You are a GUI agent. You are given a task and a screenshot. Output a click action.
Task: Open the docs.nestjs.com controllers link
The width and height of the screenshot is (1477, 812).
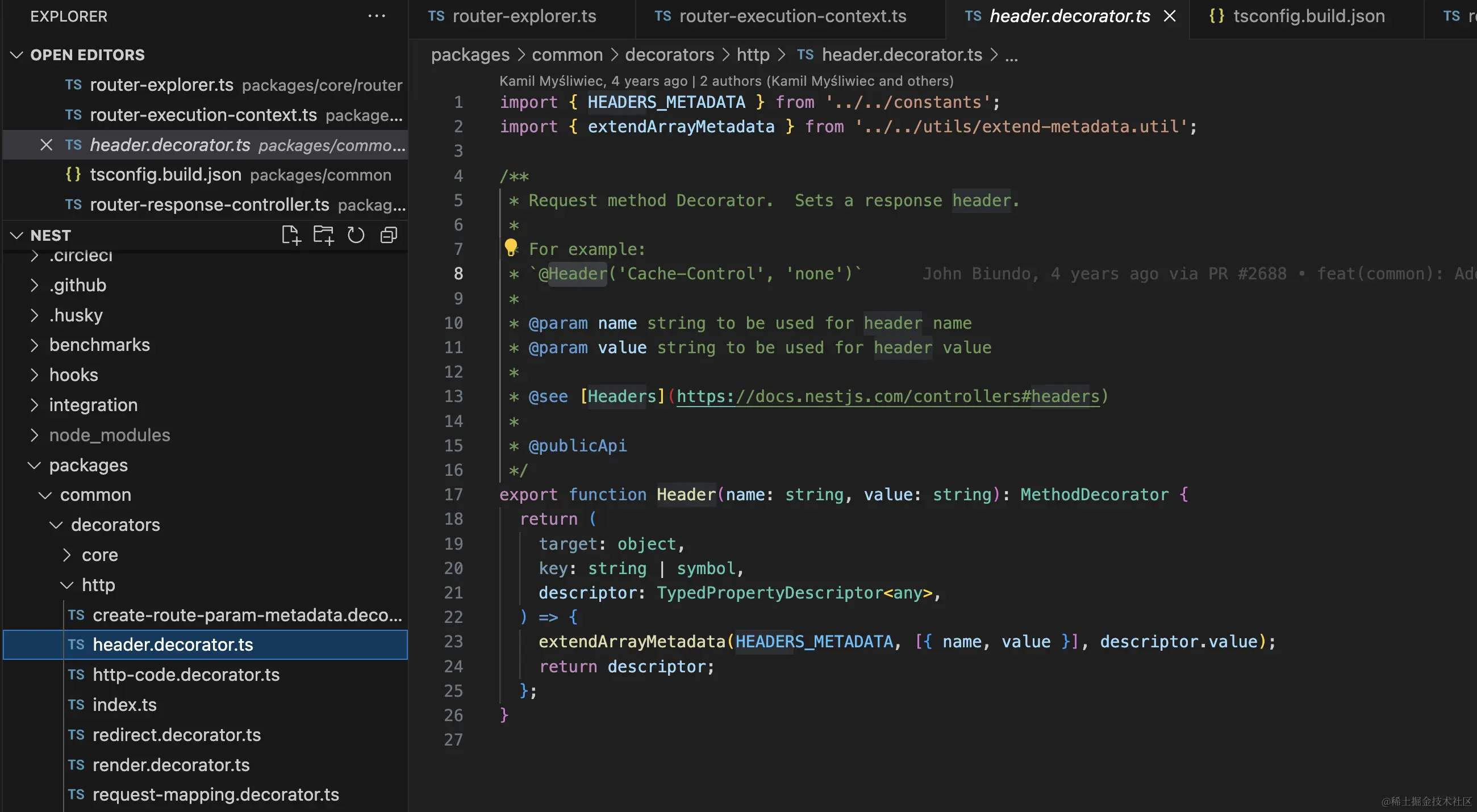[887, 396]
